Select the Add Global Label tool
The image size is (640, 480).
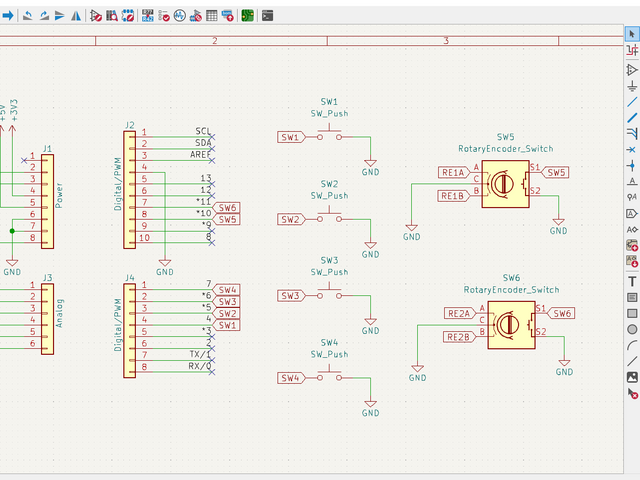pyautogui.click(x=632, y=213)
